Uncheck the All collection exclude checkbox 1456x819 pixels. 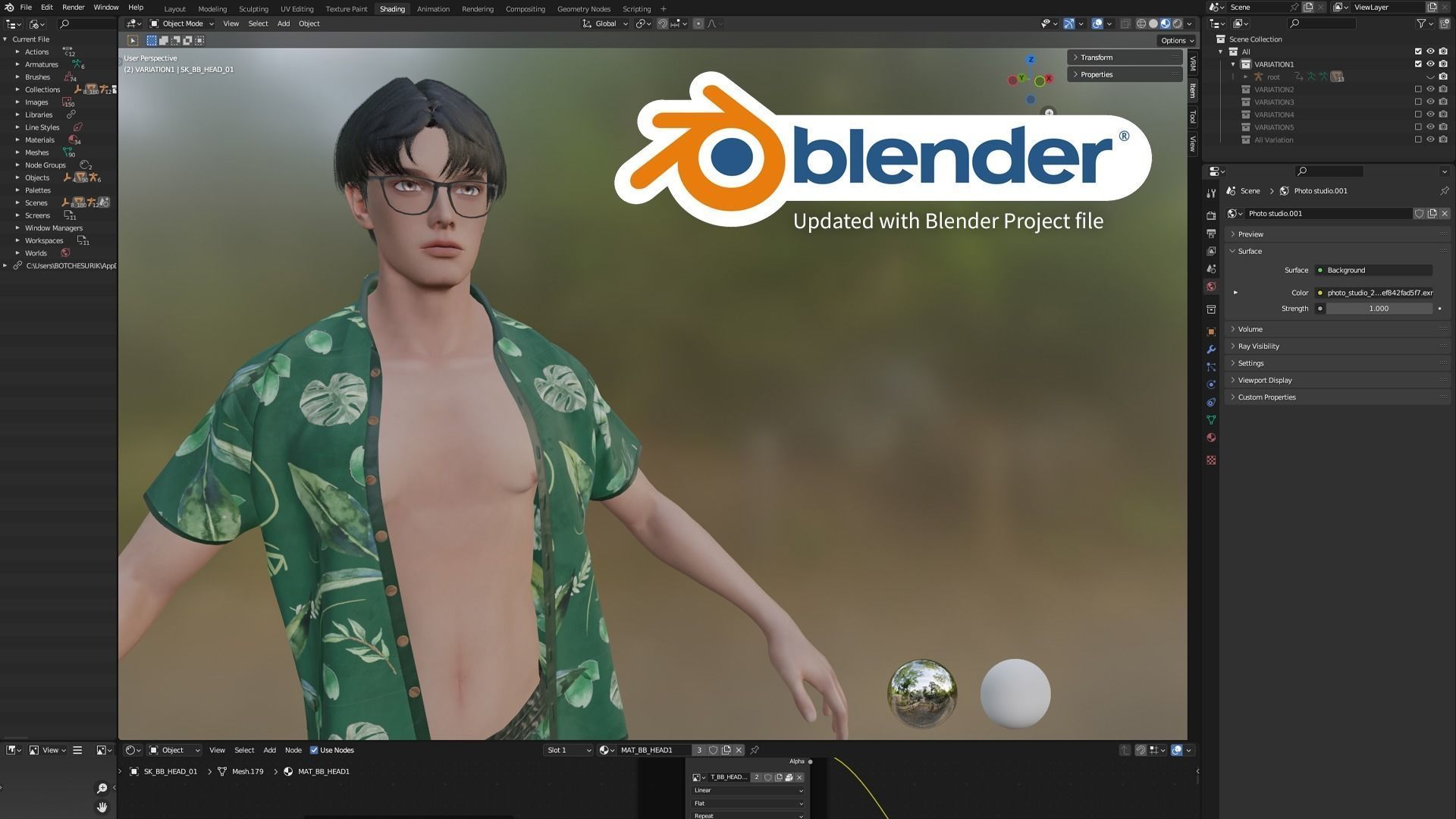pyautogui.click(x=1418, y=52)
